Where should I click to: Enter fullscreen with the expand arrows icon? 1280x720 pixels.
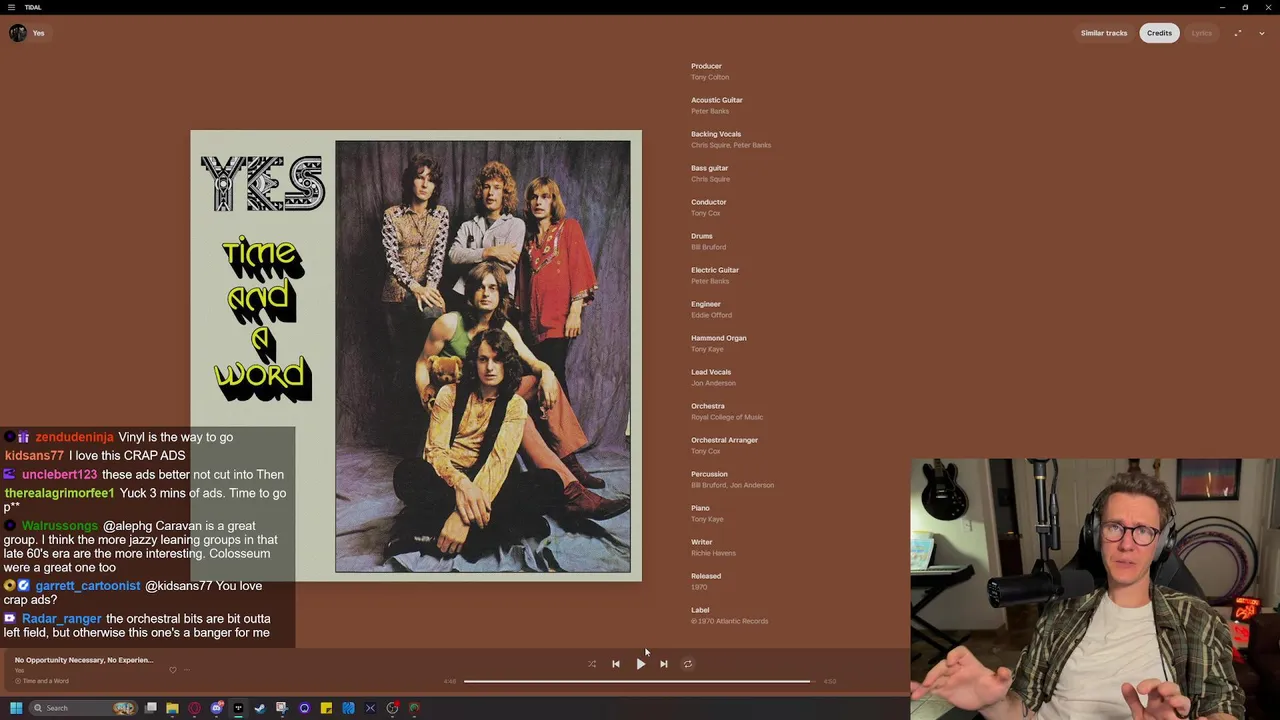(1238, 33)
